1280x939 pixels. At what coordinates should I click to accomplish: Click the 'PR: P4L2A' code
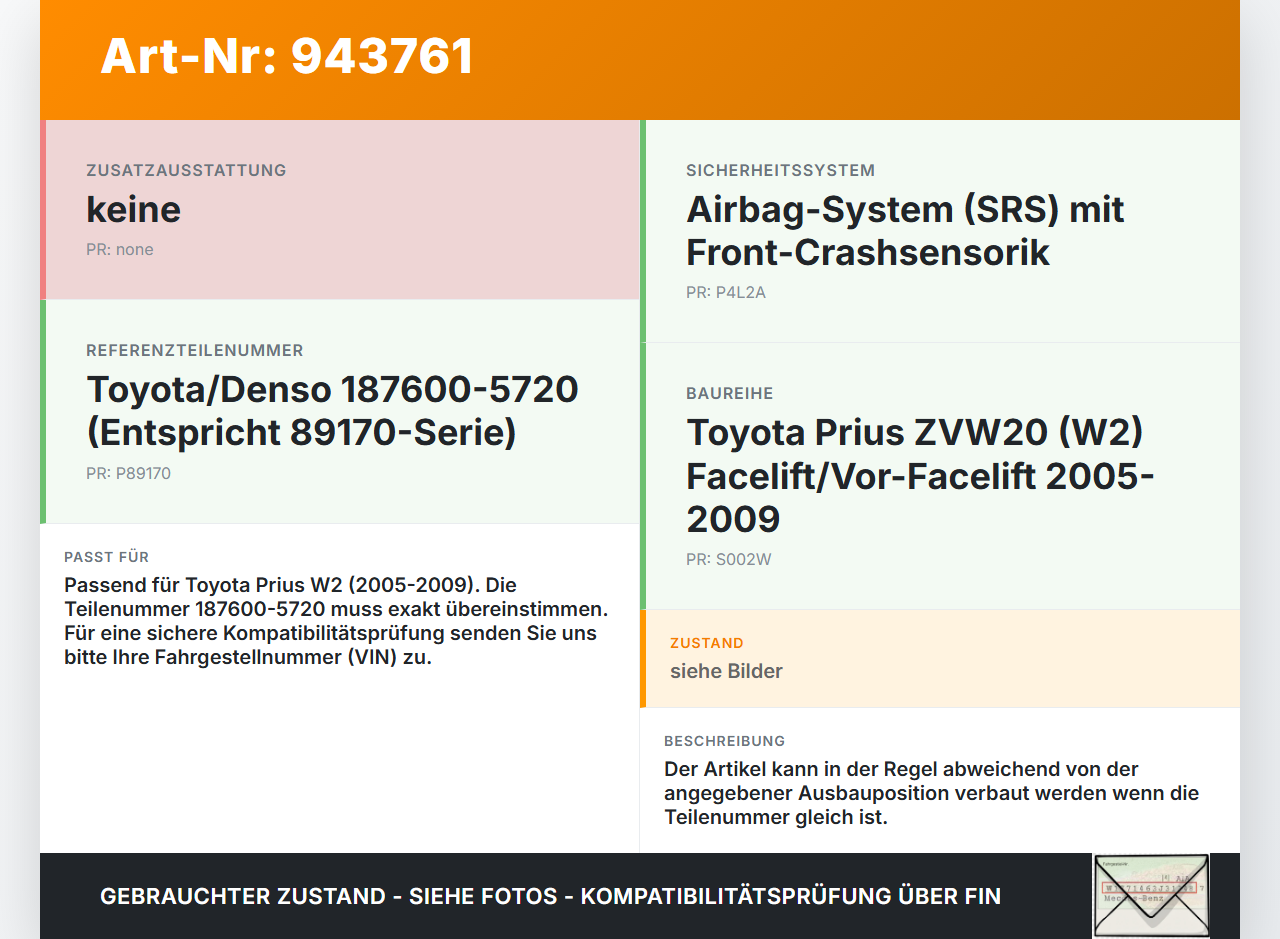[x=726, y=292]
